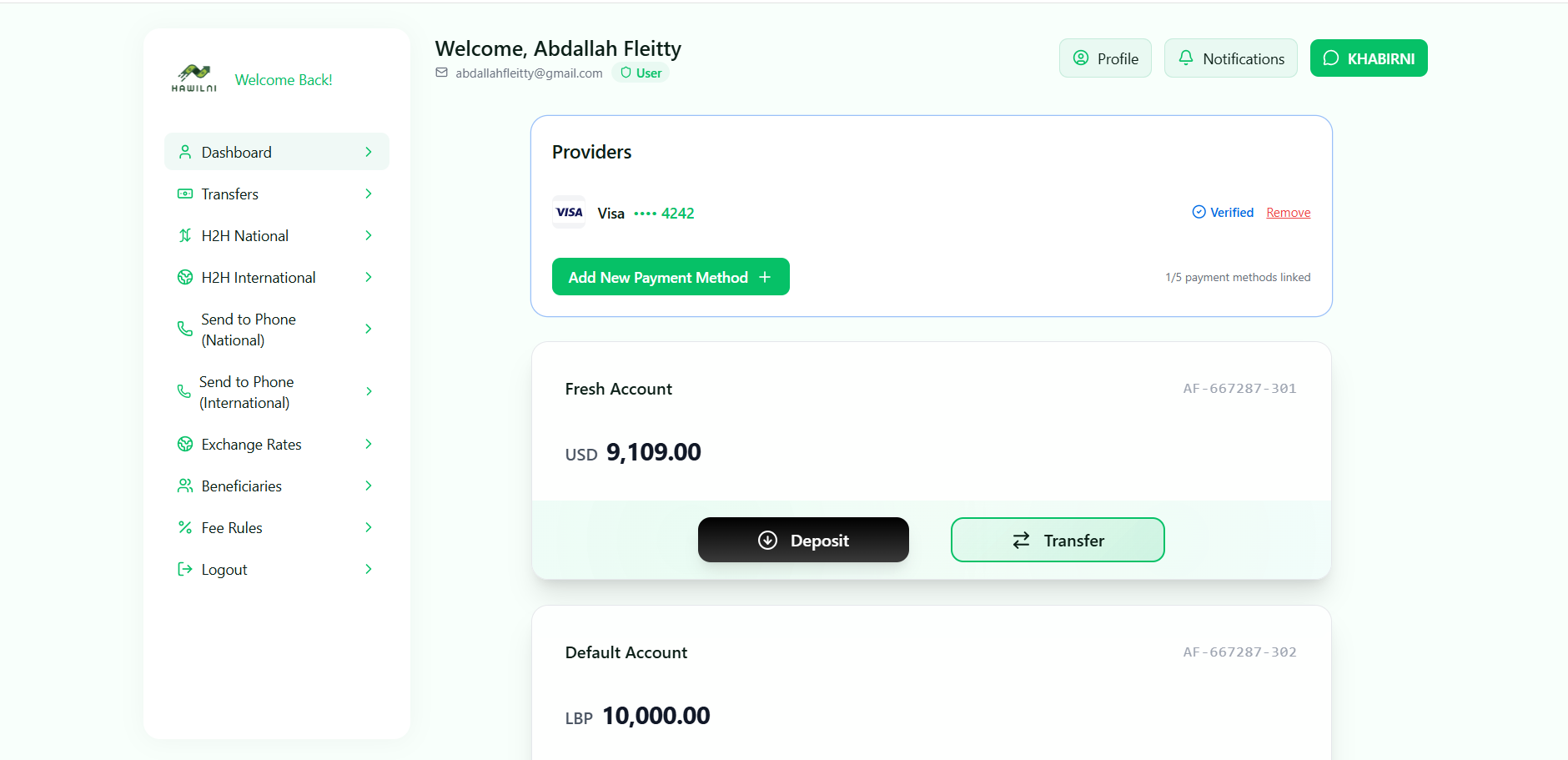
Task: Start a Transfer from Fresh Account
Action: click(1057, 541)
